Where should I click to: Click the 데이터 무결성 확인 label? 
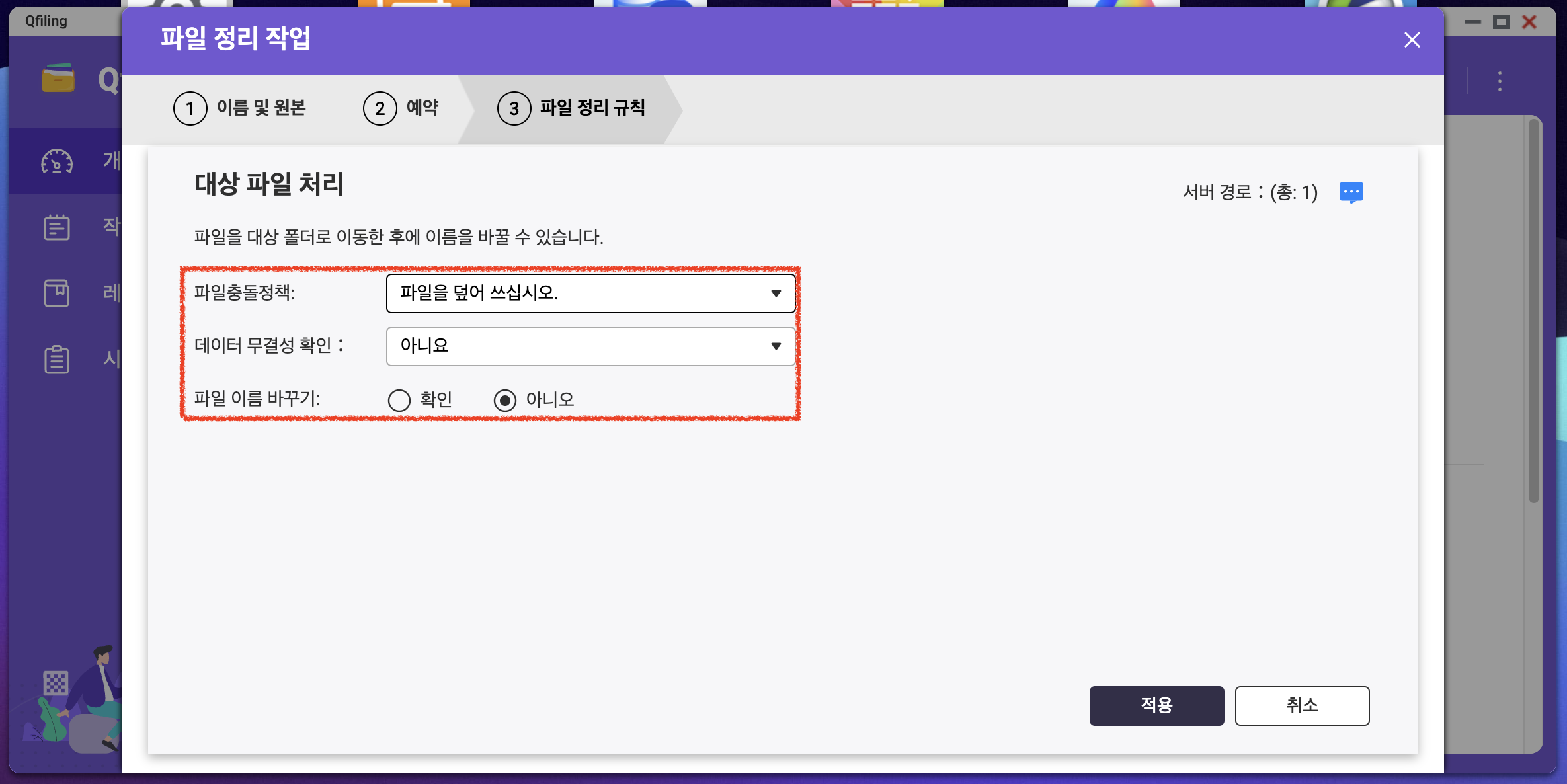(269, 345)
